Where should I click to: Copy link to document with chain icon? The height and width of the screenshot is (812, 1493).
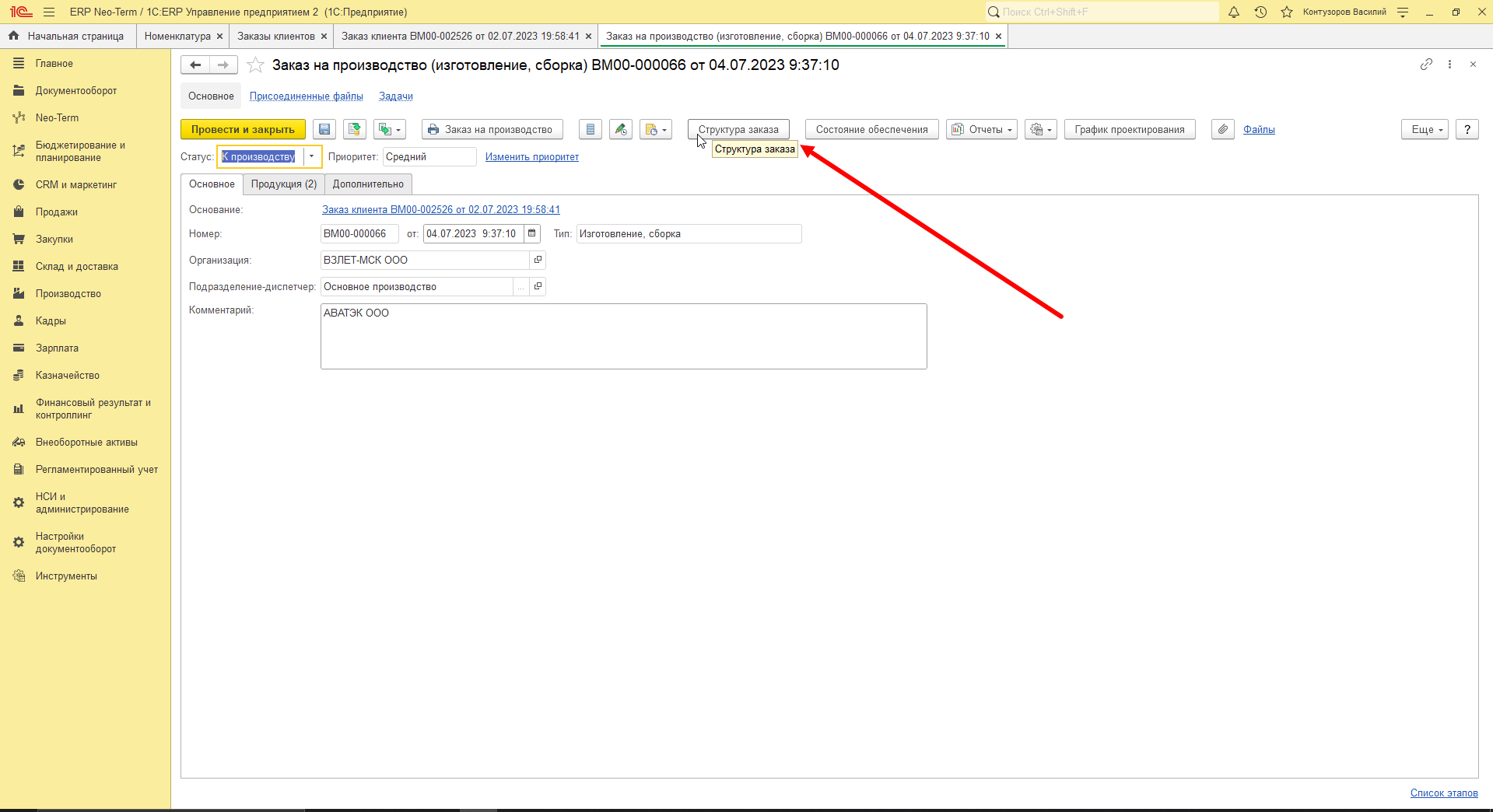tap(1426, 65)
